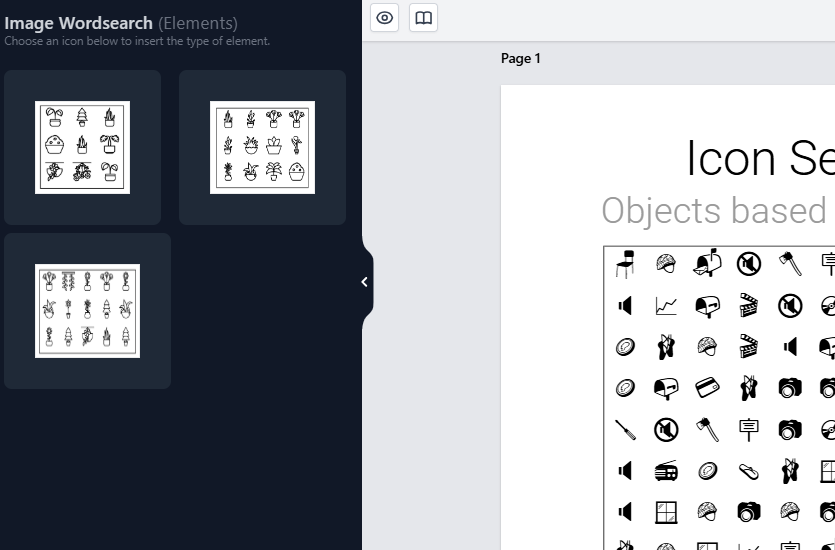
Task: Select the "Objects based" subtitle text
Action: (717, 211)
